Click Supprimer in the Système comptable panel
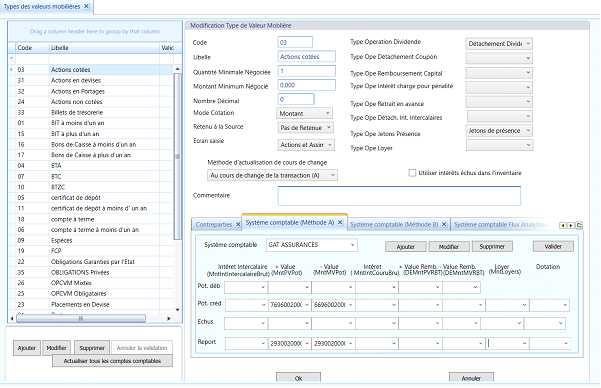This screenshot has width=601, height=388. pyautogui.click(x=492, y=247)
